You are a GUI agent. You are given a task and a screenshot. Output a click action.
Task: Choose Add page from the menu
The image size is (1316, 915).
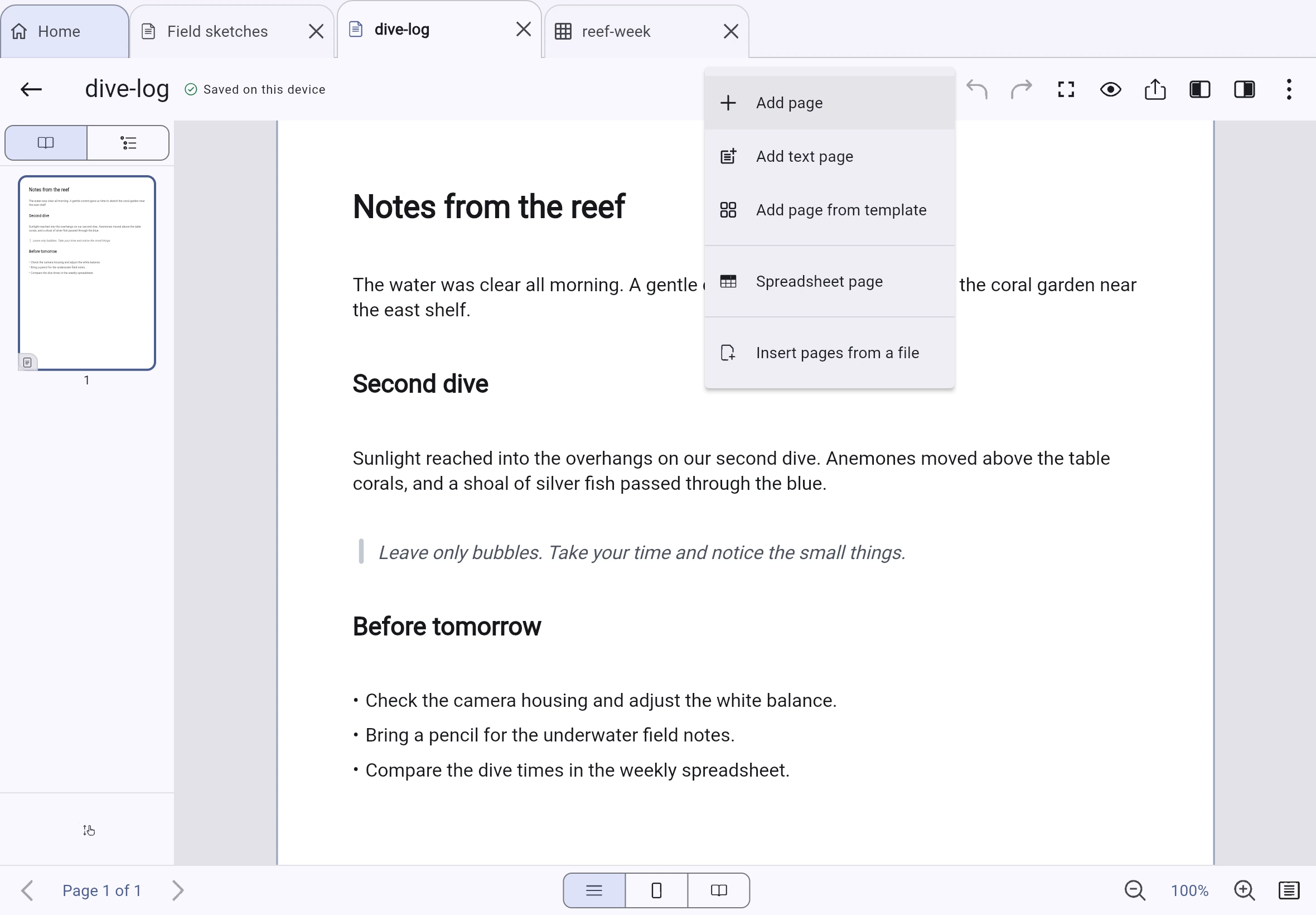[830, 103]
